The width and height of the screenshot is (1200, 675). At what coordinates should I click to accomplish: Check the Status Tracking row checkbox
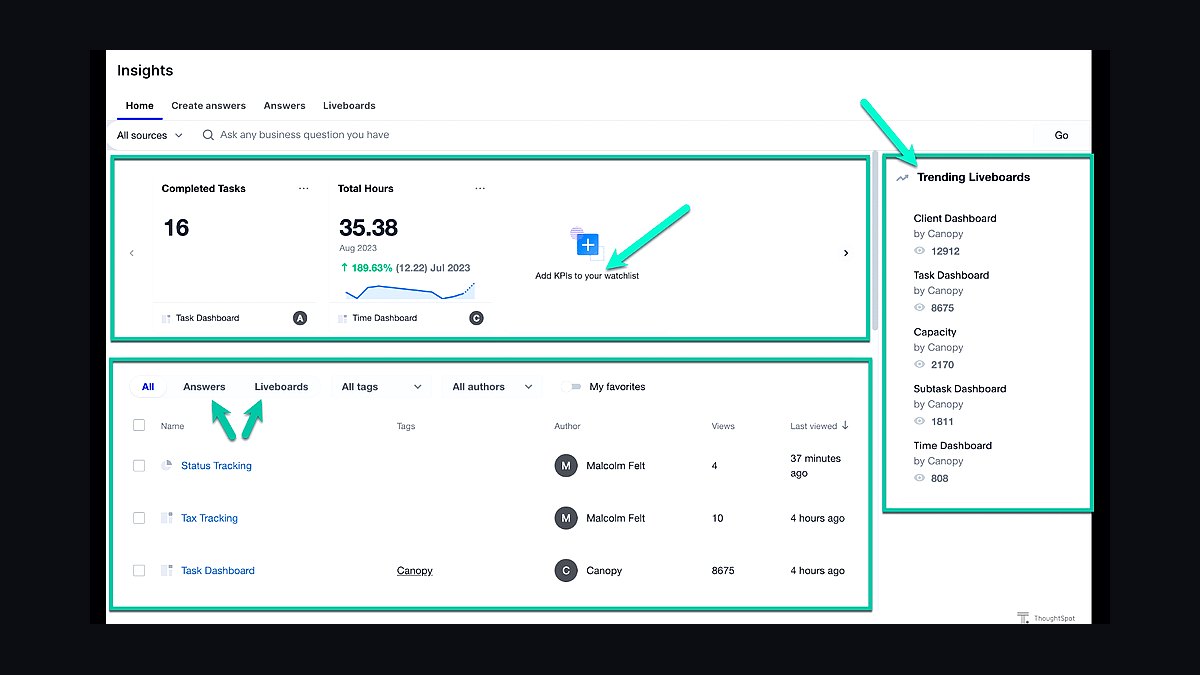coord(139,465)
